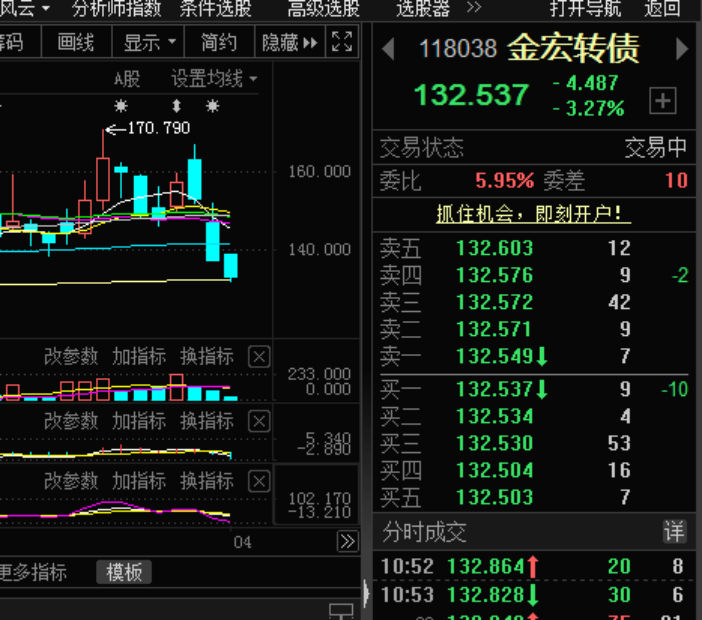Click the 抓住机会，即刻开户 link
The image size is (702, 620).
[533, 213]
